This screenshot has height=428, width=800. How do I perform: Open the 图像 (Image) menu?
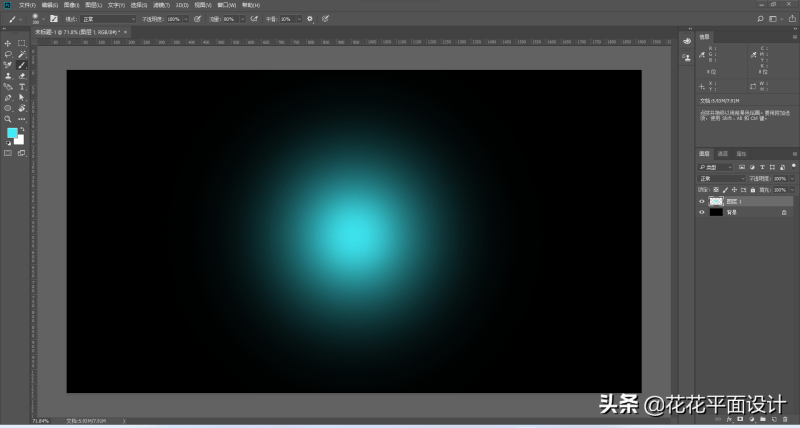(x=70, y=5)
